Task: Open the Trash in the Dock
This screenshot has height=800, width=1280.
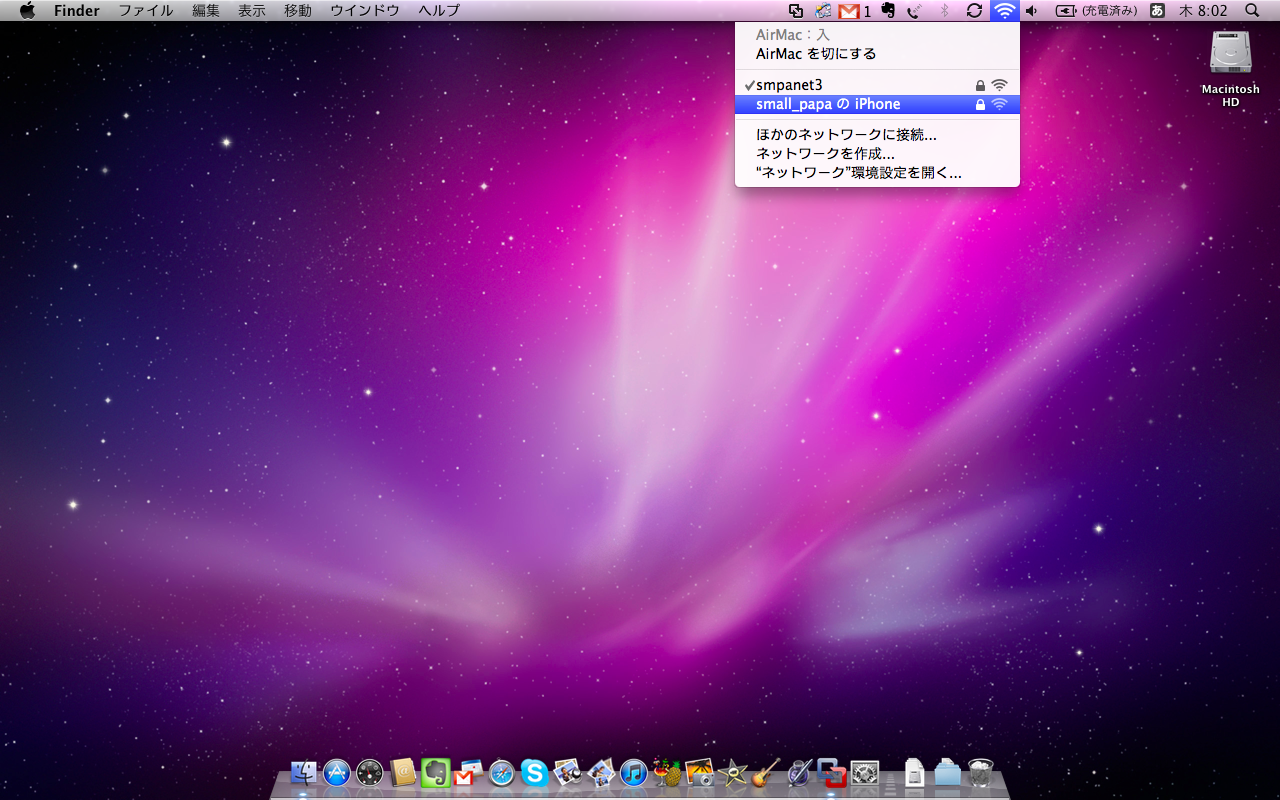Action: click(x=980, y=772)
